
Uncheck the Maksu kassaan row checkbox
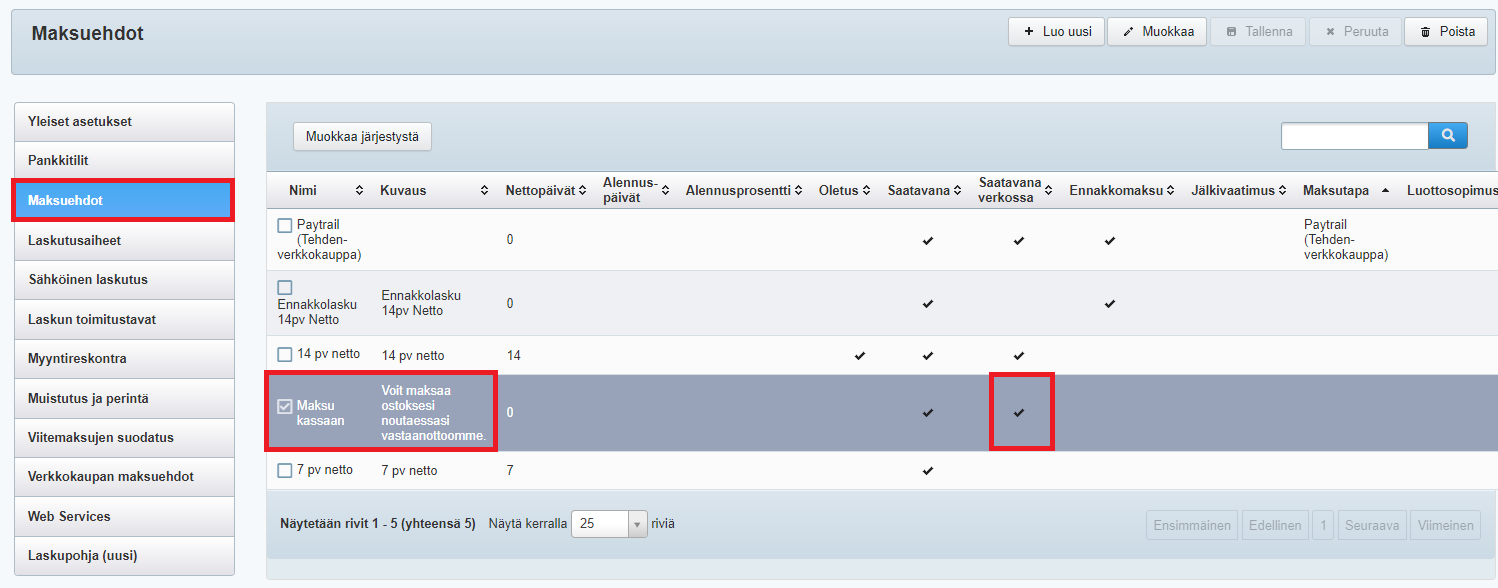(285, 406)
